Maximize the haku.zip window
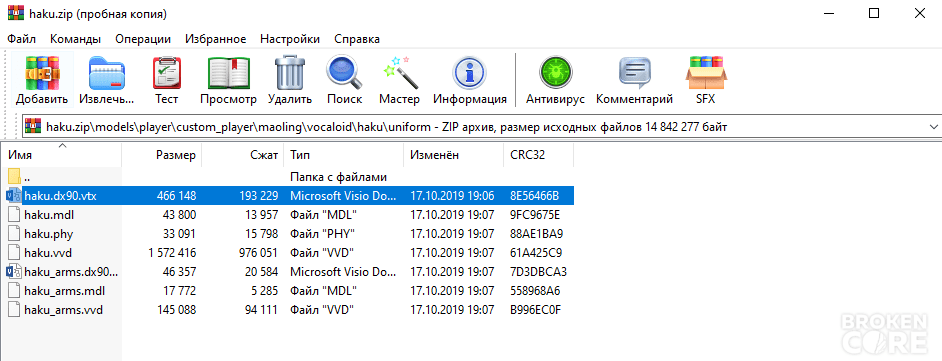The height and width of the screenshot is (361, 942). point(874,13)
